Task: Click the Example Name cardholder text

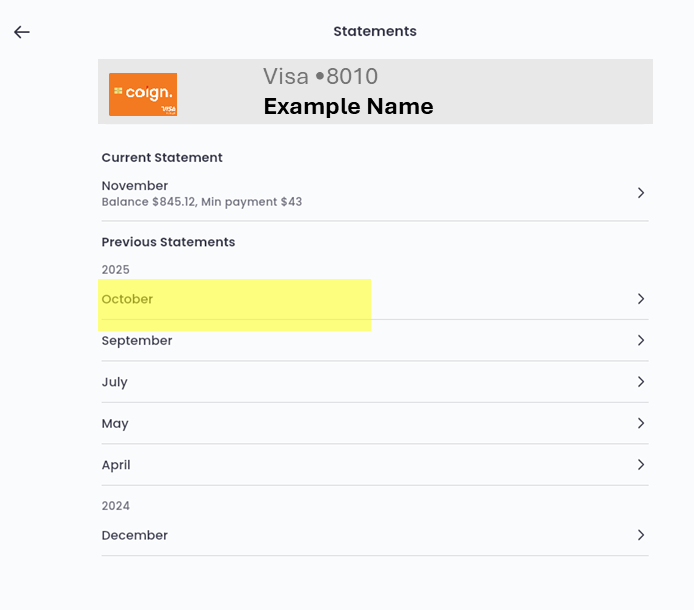Action: click(x=348, y=107)
